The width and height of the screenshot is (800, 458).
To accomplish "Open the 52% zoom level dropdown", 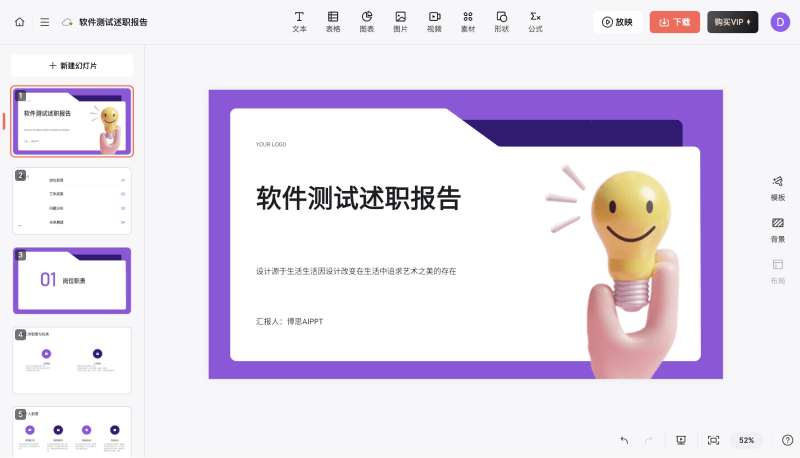I will [746, 440].
